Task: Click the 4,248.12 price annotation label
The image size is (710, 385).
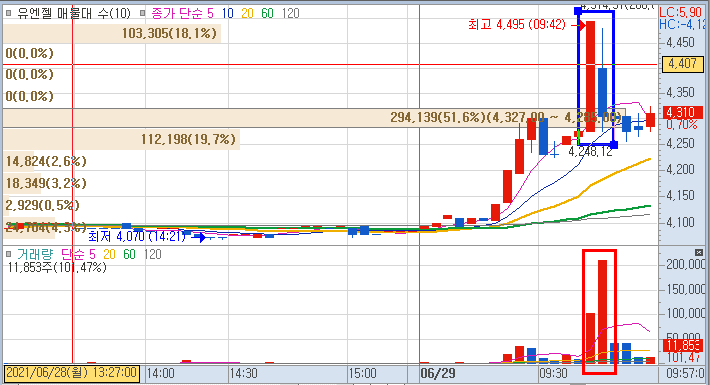Action: tap(590, 152)
